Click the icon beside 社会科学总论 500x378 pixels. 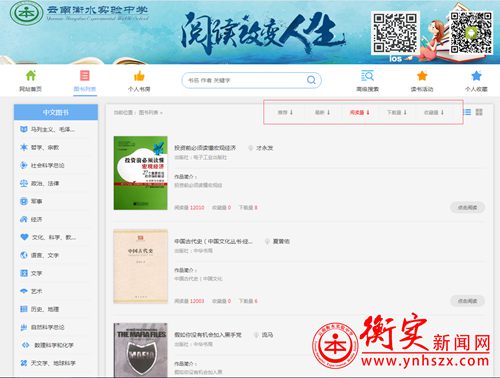click(x=23, y=165)
